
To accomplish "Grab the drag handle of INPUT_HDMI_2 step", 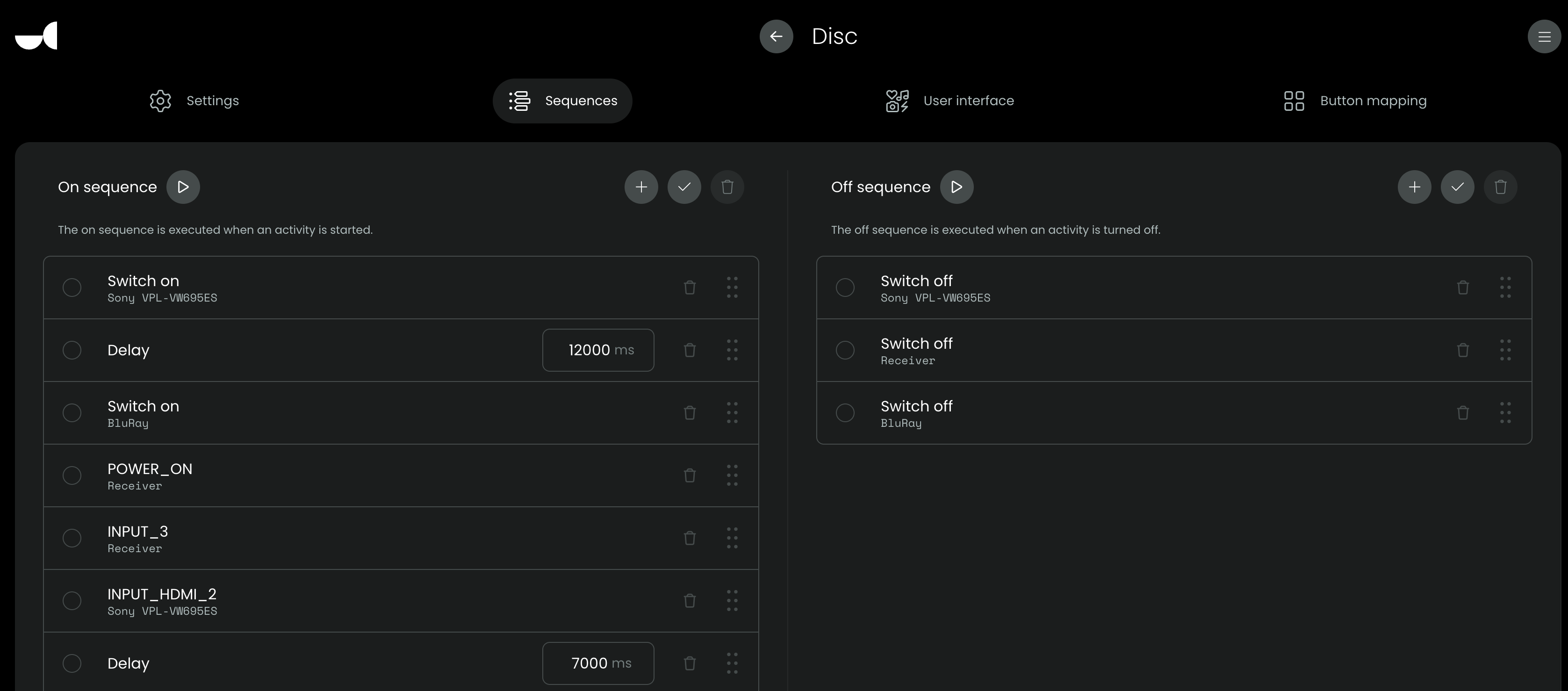I will 732,601.
